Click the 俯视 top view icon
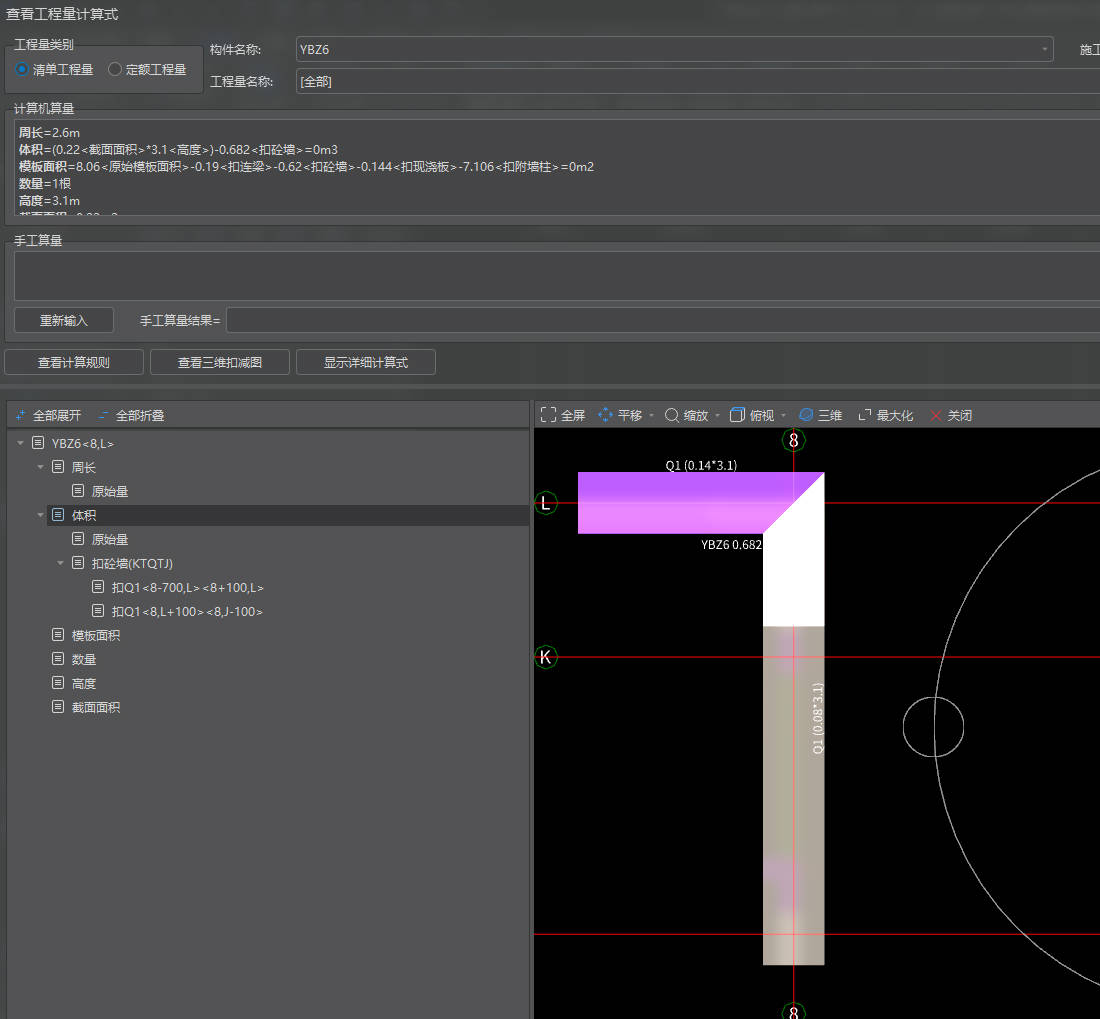This screenshot has width=1100, height=1019. click(737, 415)
